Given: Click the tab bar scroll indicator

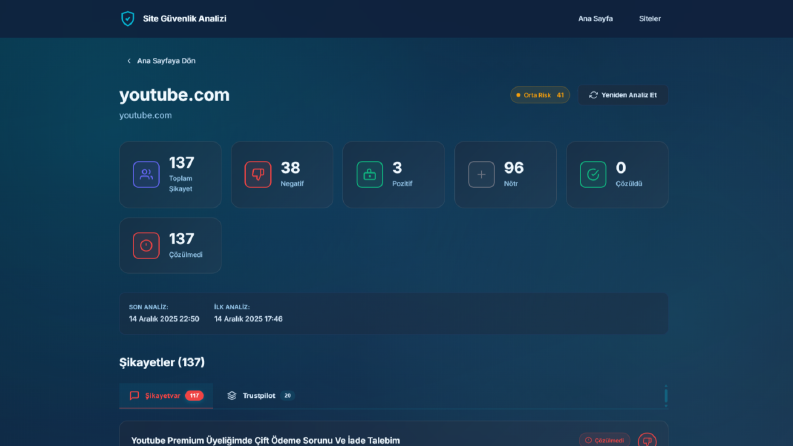Looking at the screenshot, I should tap(666, 395).
